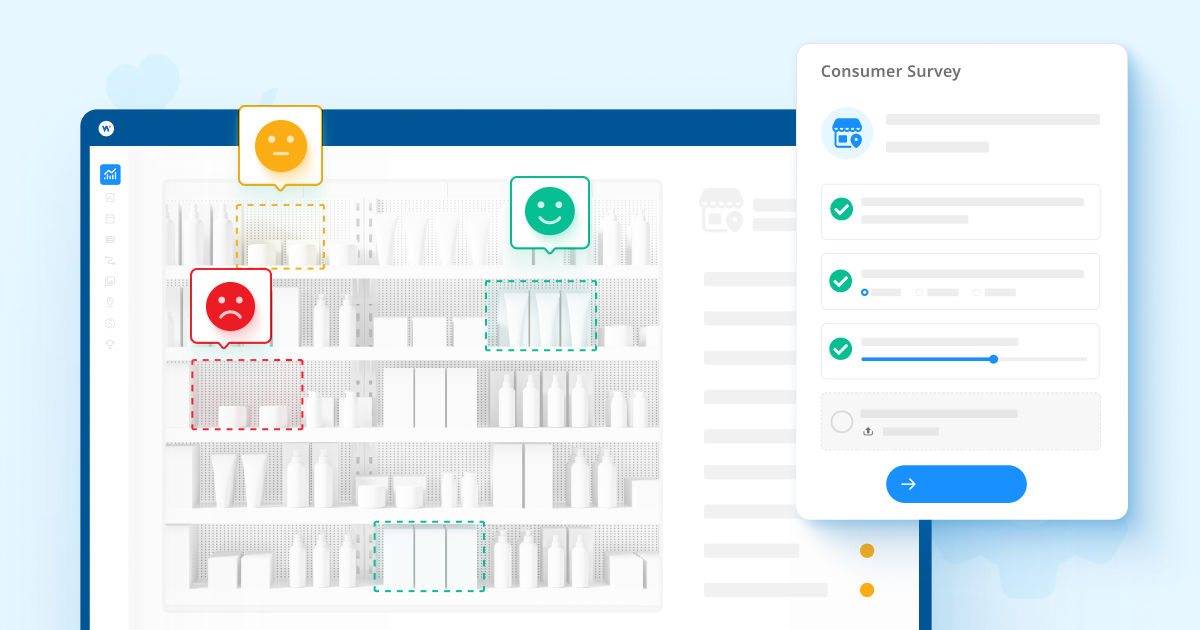Click the dashed upload area at the survey bottom
The height and width of the screenshot is (630, 1200).
(x=960, y=421)
